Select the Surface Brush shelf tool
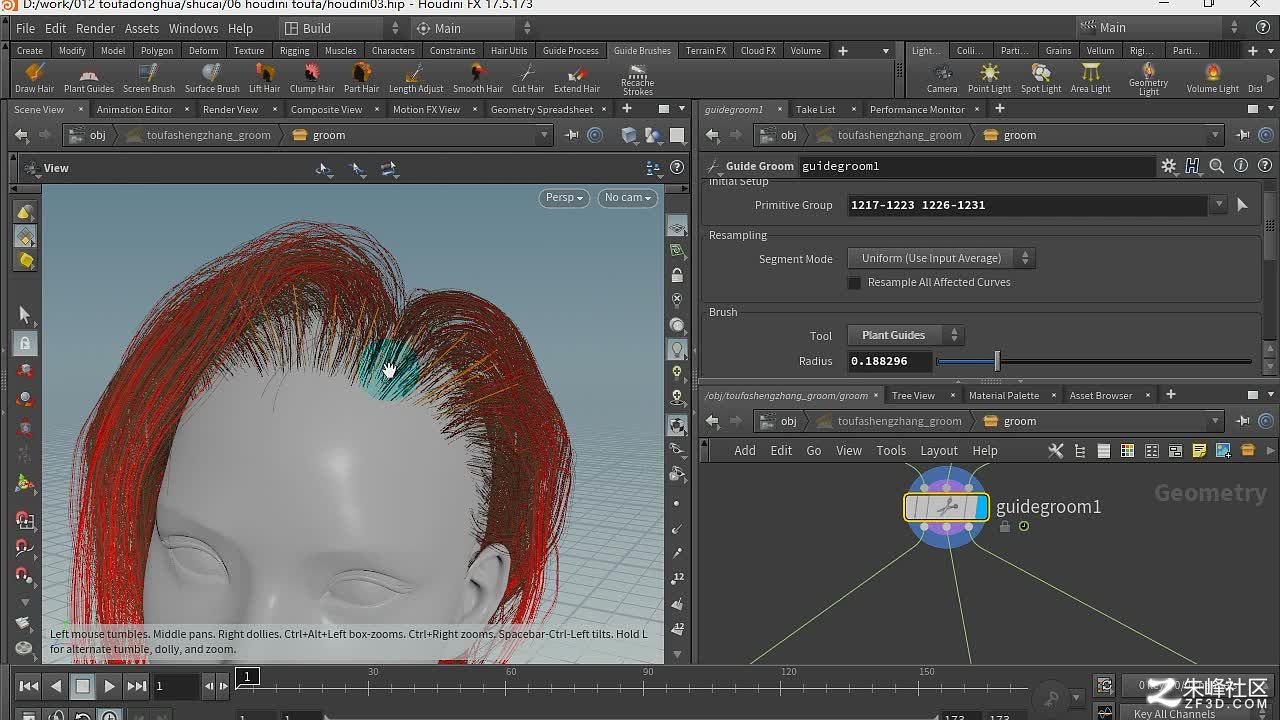 point(212,78)
